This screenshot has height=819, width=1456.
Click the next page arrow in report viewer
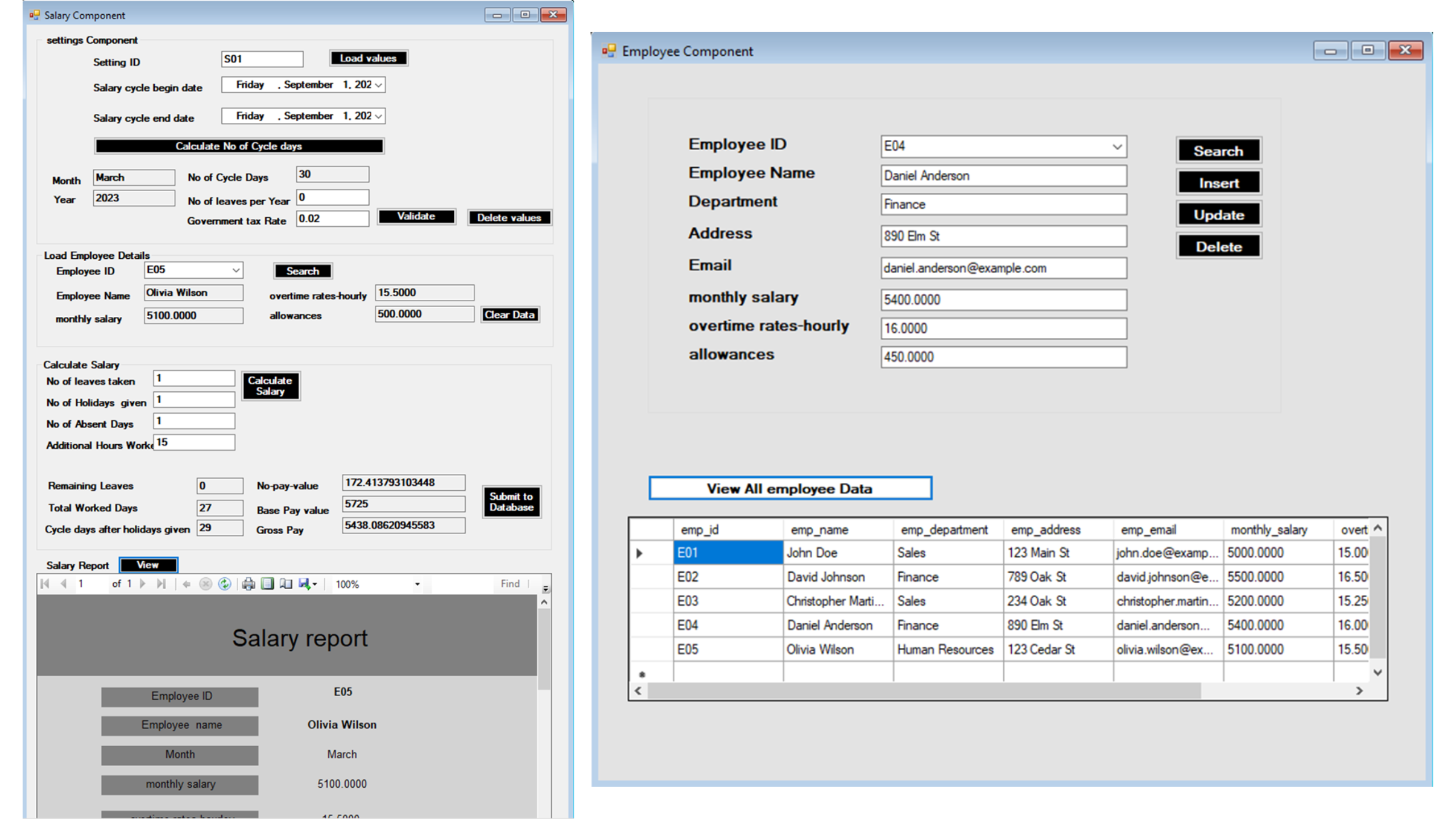point(143,584)
